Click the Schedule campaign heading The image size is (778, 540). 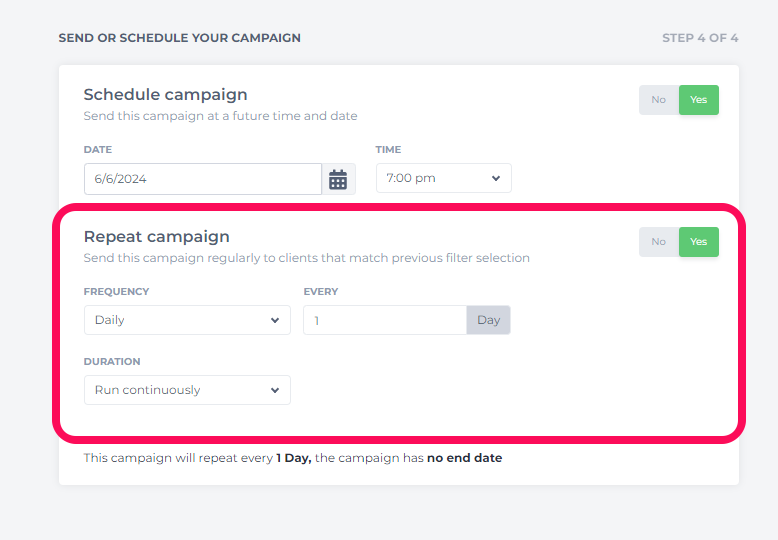pyautogui.click(x=165, y=94)
